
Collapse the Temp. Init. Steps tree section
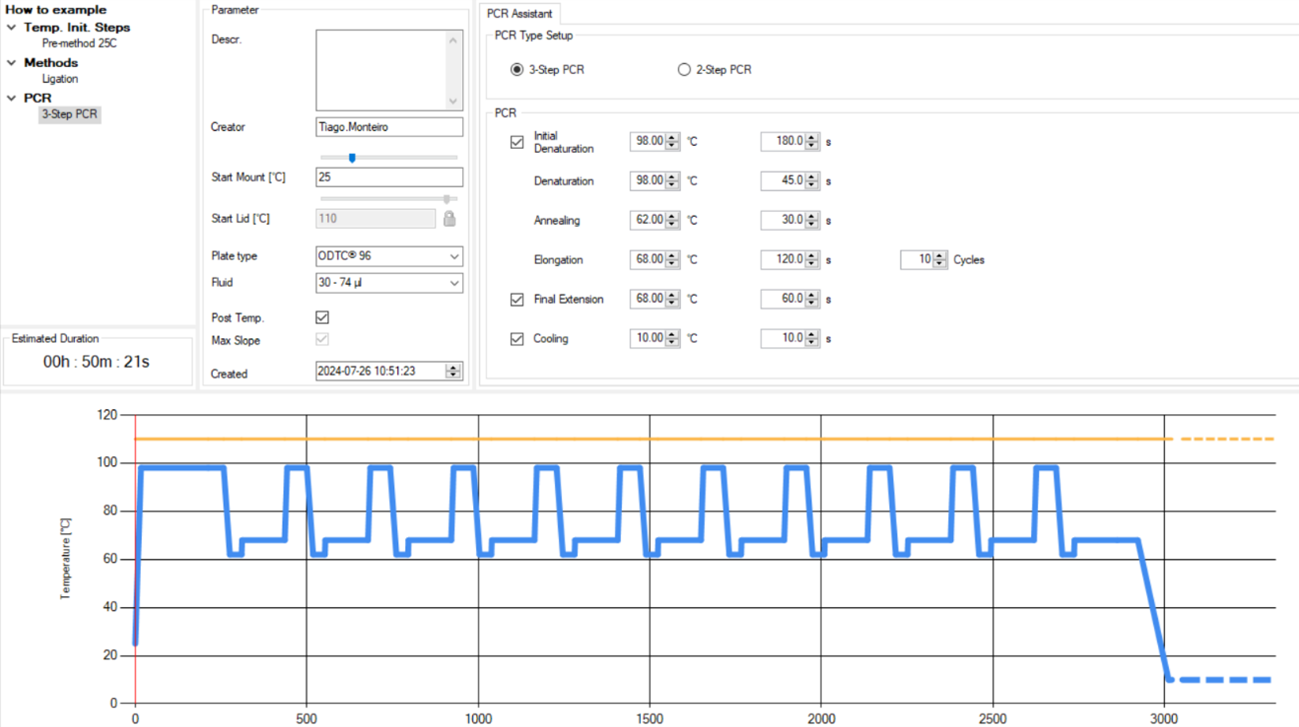click(x=11, y=27)
